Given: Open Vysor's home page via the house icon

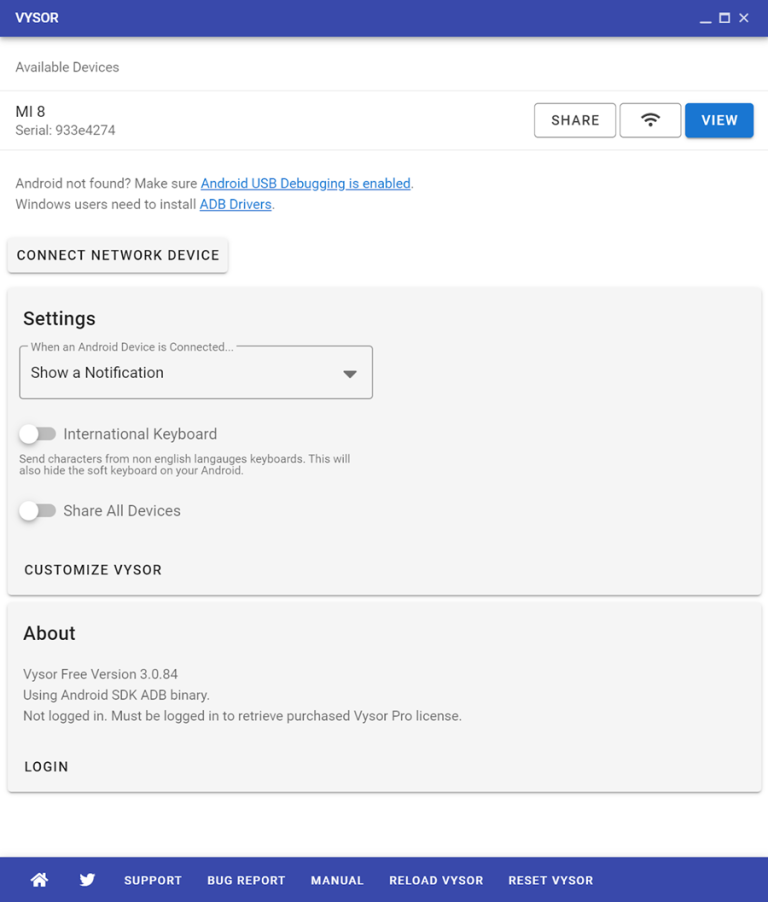Looking at the screenshot, I should coord(38,880).
